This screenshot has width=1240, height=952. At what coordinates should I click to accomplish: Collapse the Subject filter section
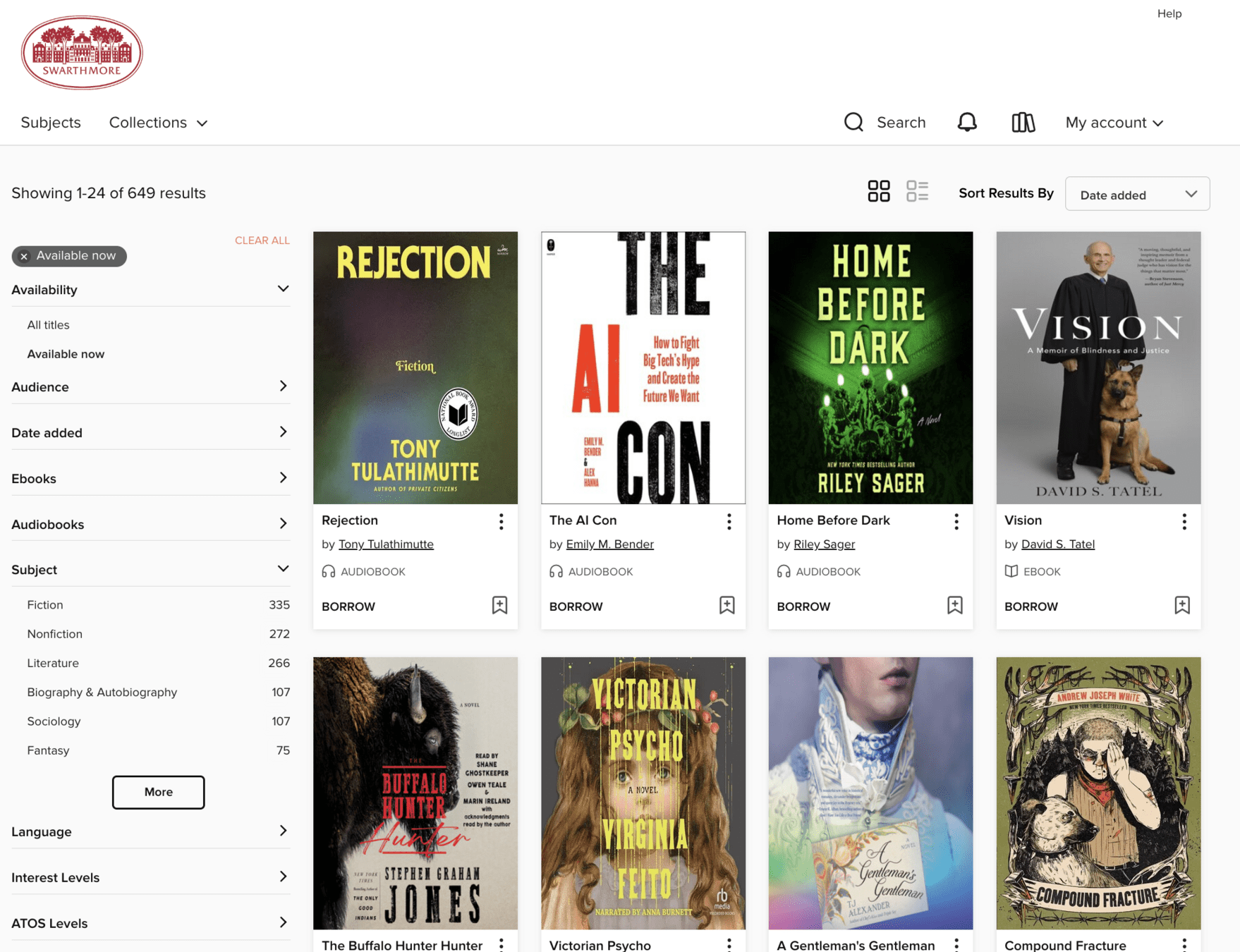[150, 569]
